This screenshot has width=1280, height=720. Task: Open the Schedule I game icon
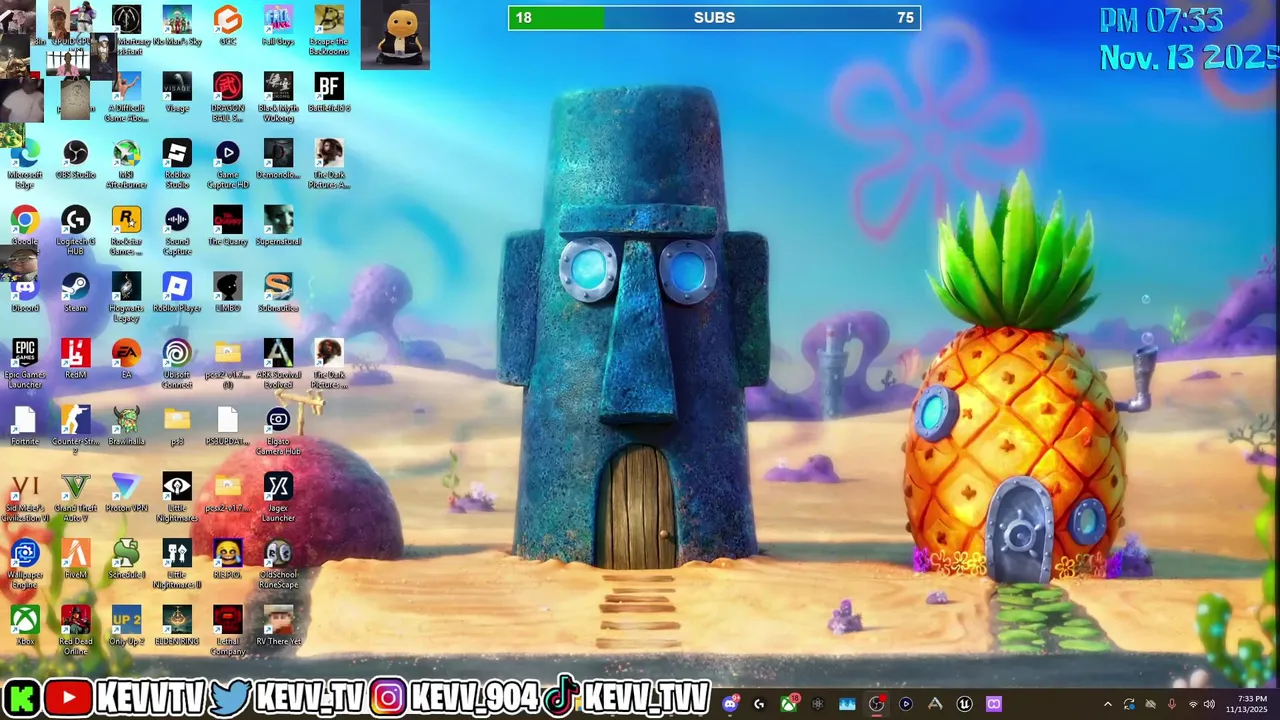click(x=126, y=560)
